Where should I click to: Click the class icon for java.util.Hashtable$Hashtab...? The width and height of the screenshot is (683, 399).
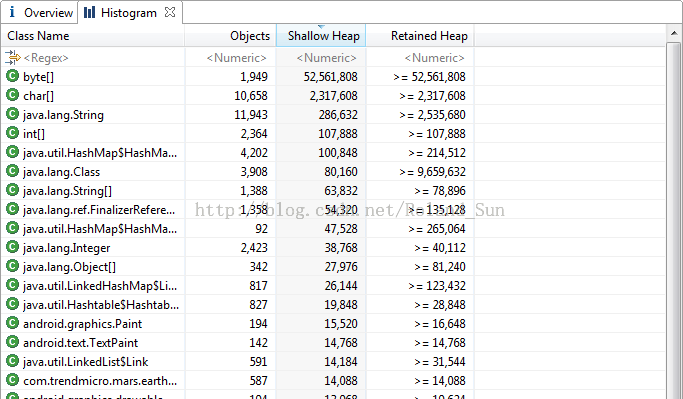[13, 304]
